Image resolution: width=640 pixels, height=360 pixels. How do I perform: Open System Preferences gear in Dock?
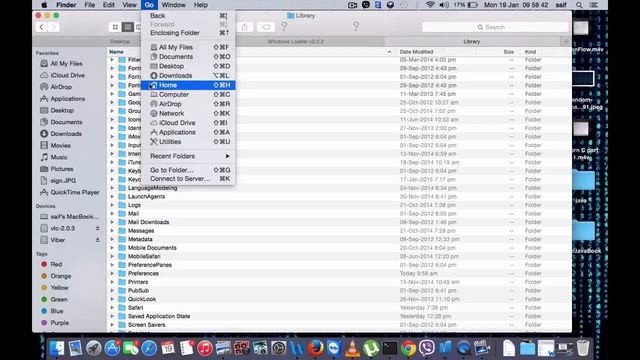pyautogui.click(x=279, y=348)
